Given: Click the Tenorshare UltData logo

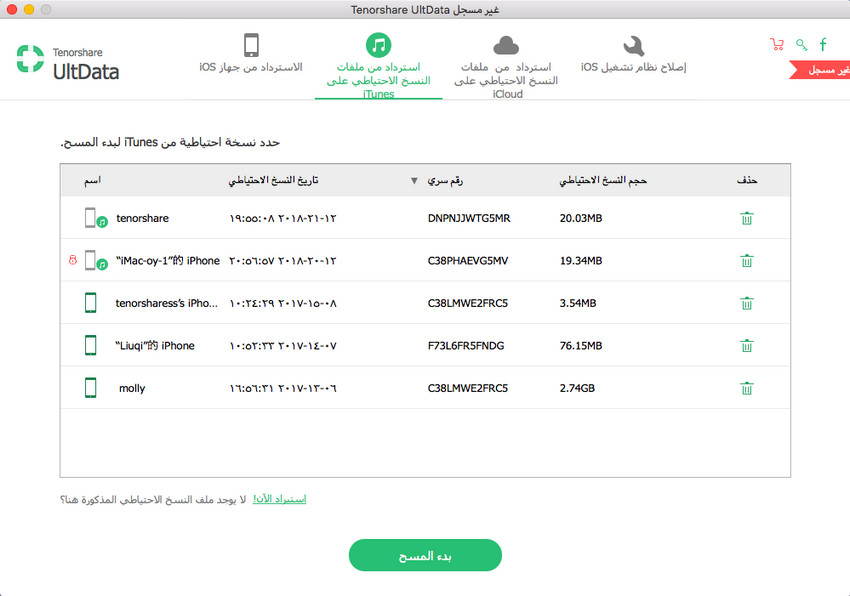Looking at the screenshot, I should 68,62.
